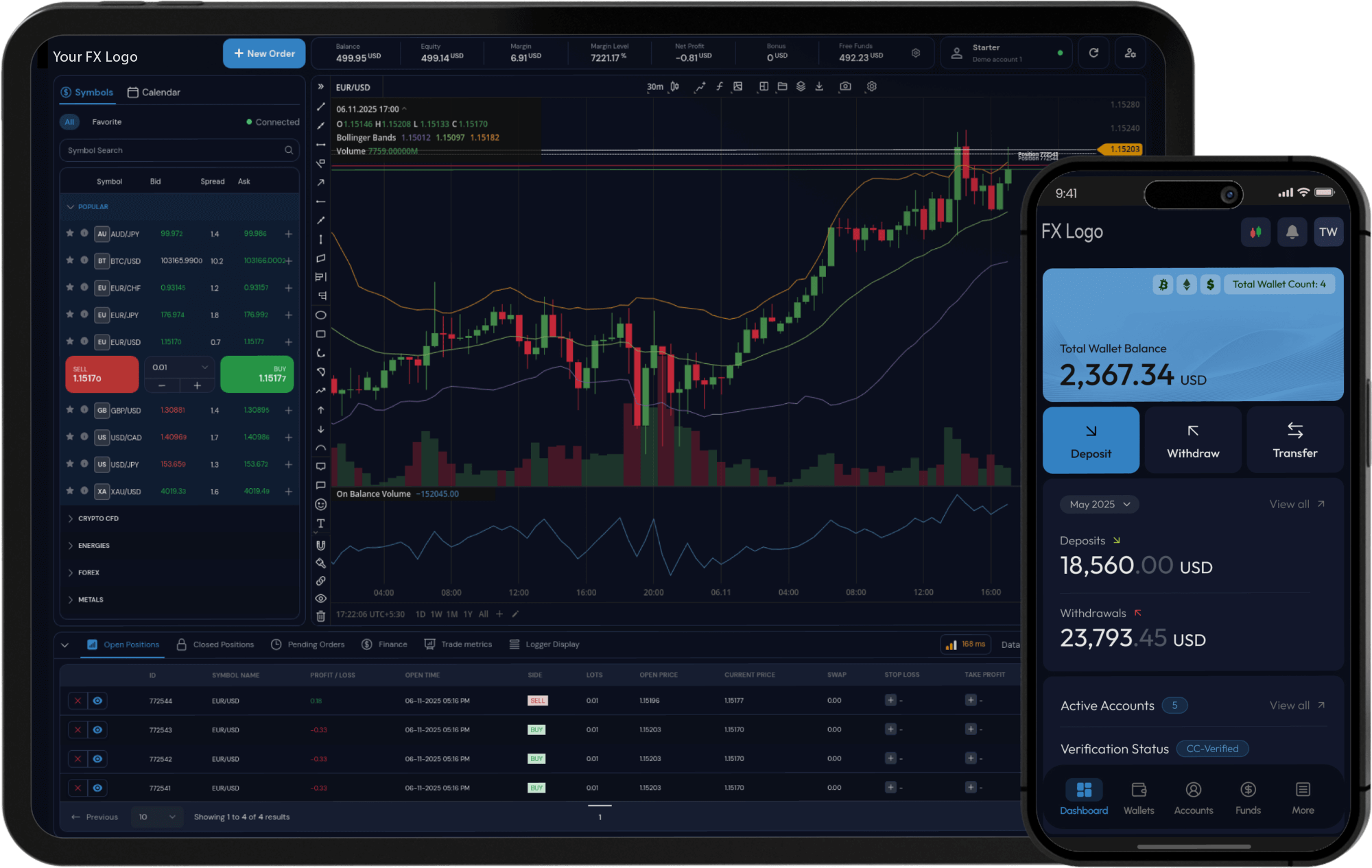Decrease lot size with the minus stepper
Image resolution: width=1372 pixels, height=868 pixels.
click(162, 385)
